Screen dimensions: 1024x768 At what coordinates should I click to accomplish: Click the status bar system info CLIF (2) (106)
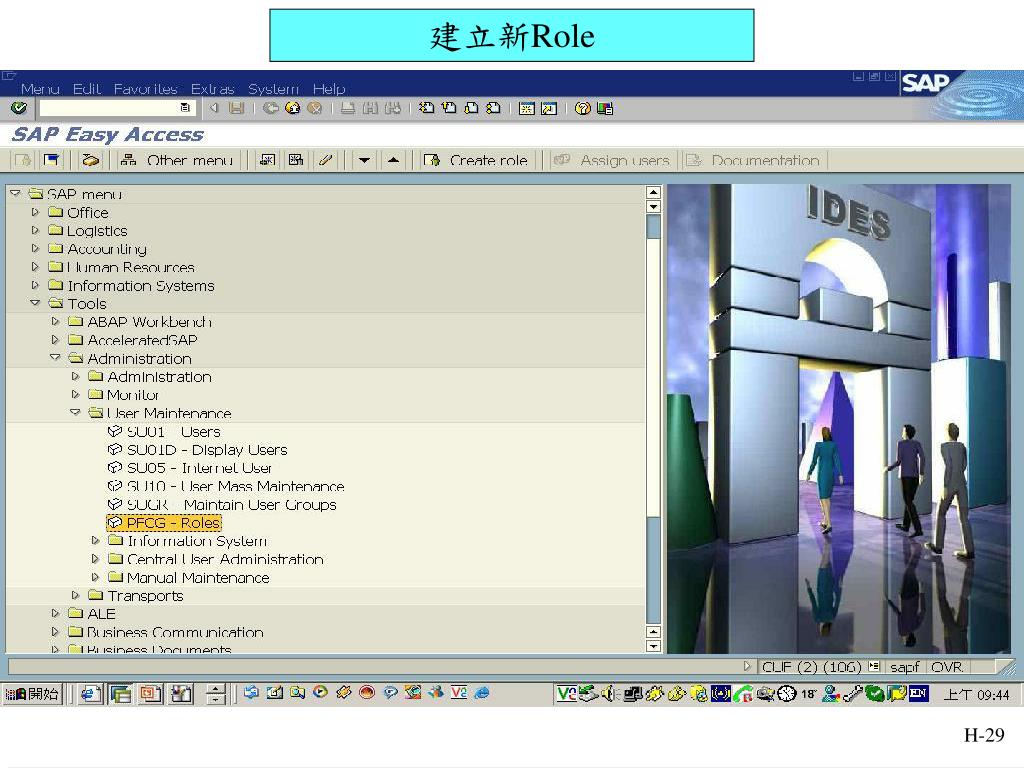[x=812, y=667]
